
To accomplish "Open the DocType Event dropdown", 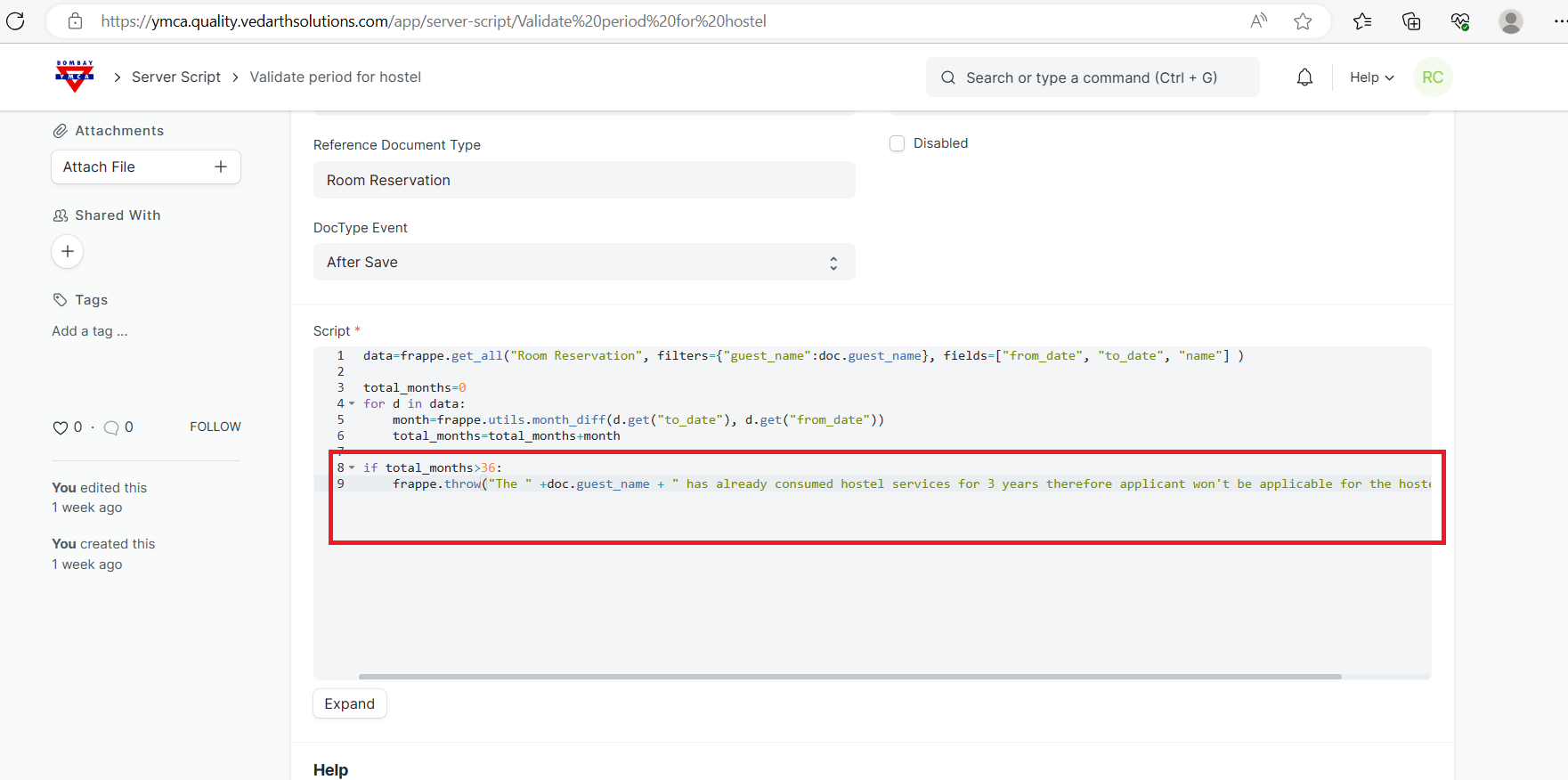I will 583,263.
